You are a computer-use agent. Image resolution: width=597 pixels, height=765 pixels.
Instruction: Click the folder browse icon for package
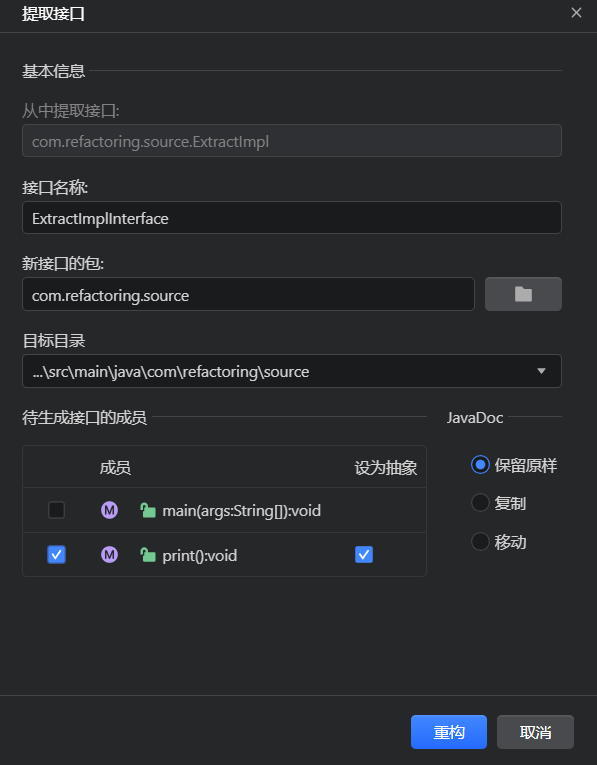pyautogui.click(x=523, y=294)
